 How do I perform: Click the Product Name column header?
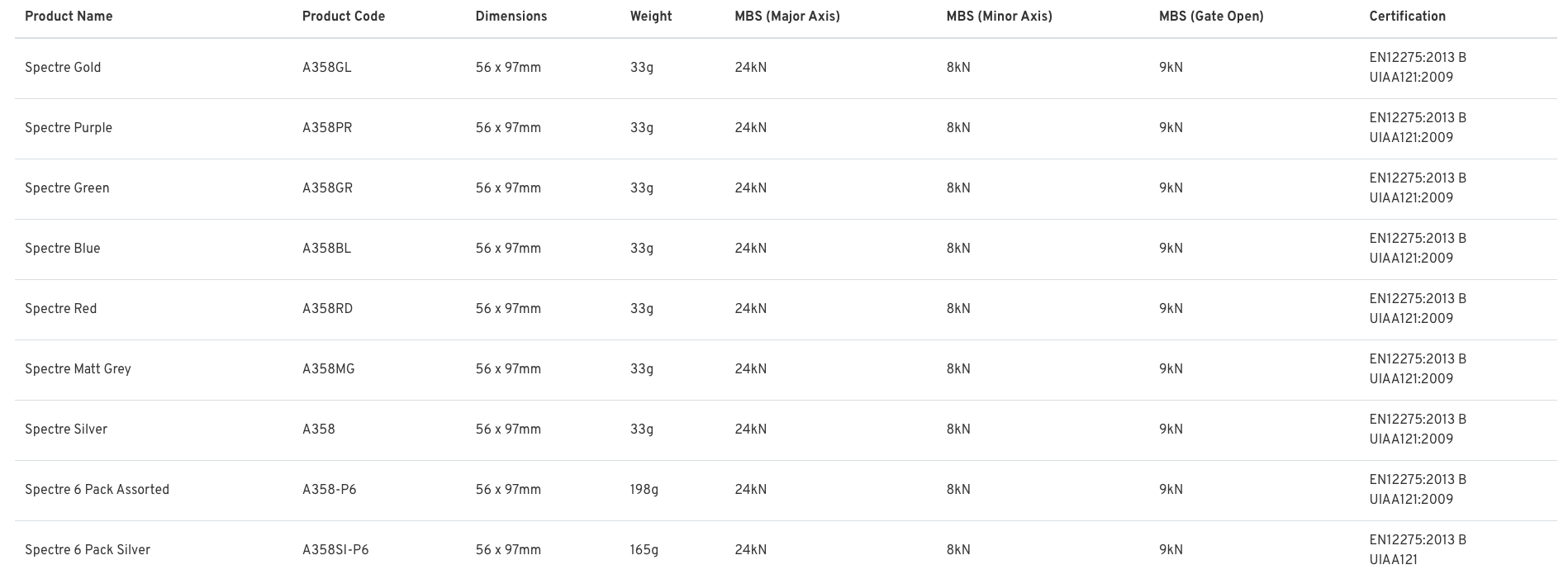point(69,17)
